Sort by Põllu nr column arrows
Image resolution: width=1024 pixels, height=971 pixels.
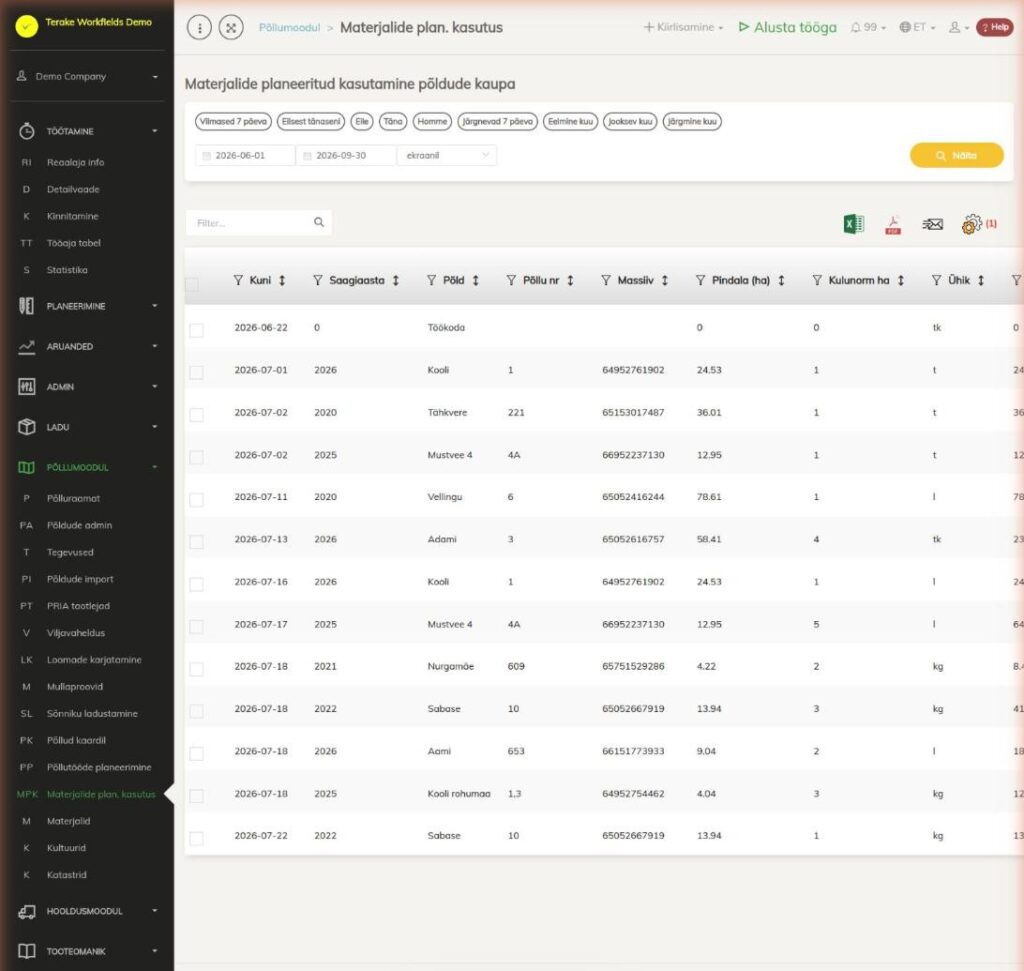pyautogui.click(x=570, y=280)
